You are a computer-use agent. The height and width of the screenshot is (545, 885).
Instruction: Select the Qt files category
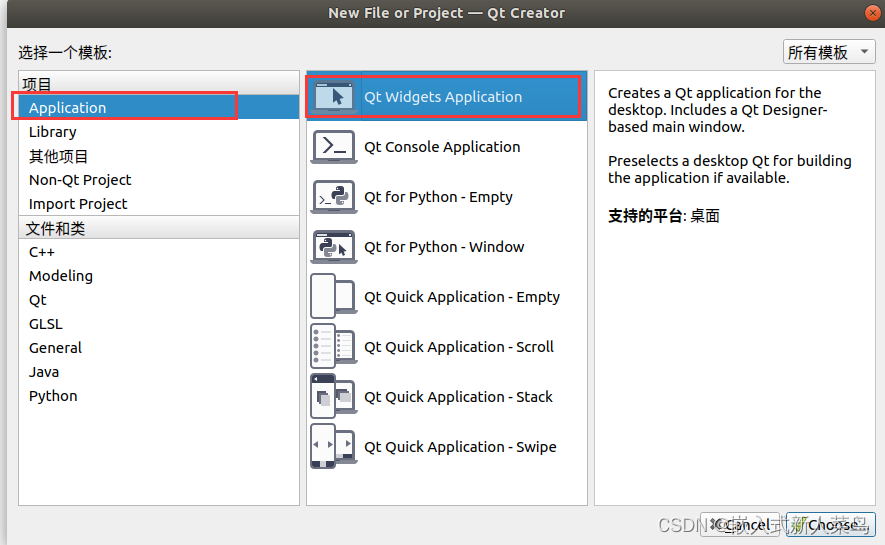click(159, 300)
